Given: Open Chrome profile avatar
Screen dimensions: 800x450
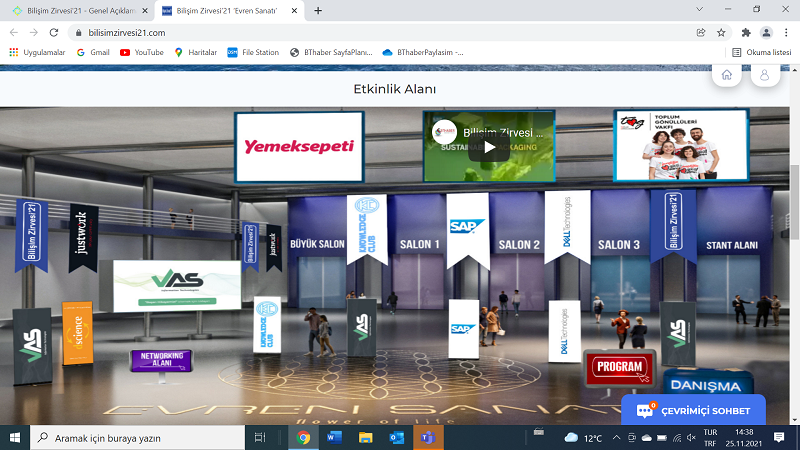Looking at the screenshot, I should [x=766, y=33].
